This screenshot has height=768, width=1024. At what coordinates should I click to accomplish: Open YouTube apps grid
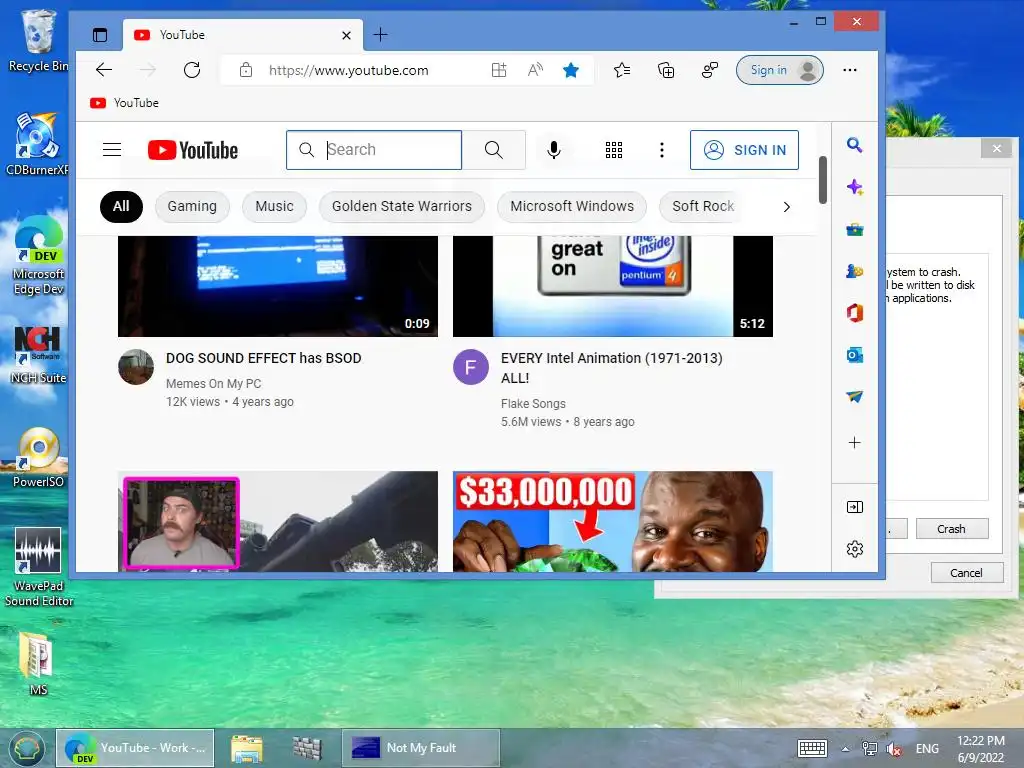coord(614,150)
